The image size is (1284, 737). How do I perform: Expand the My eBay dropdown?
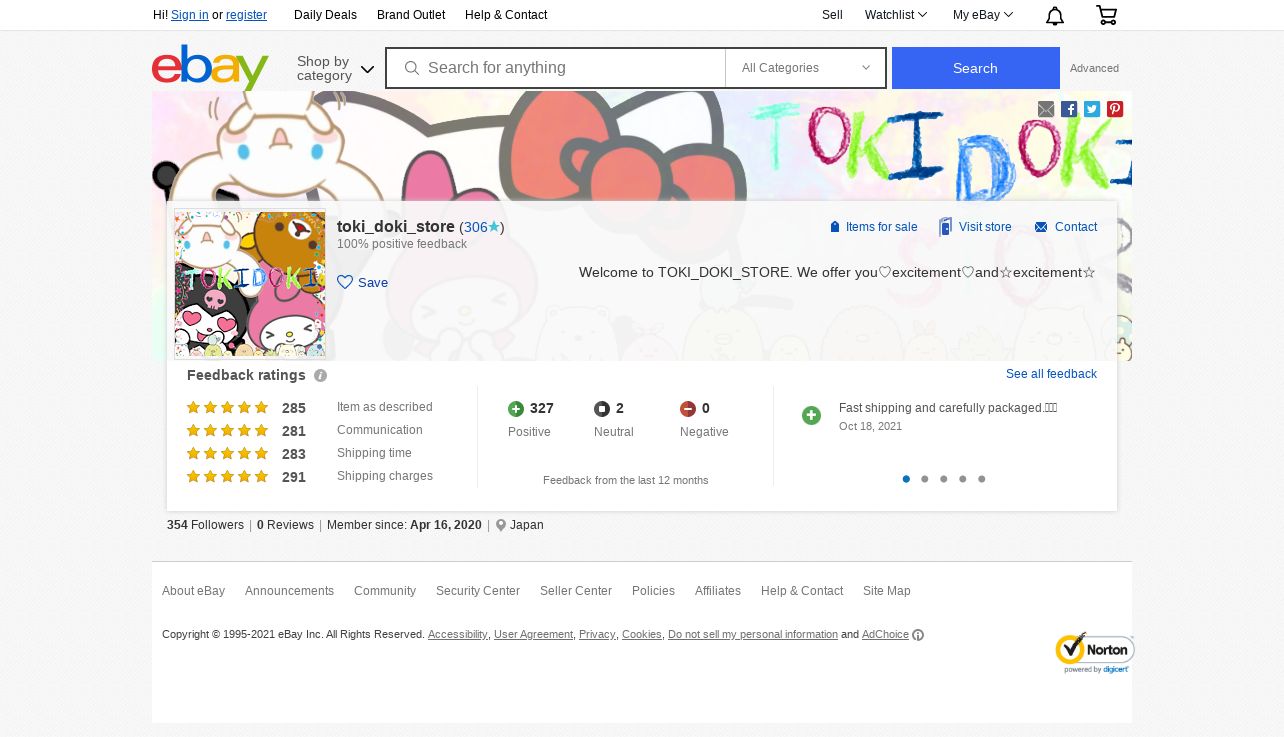(x=983, y=15)
